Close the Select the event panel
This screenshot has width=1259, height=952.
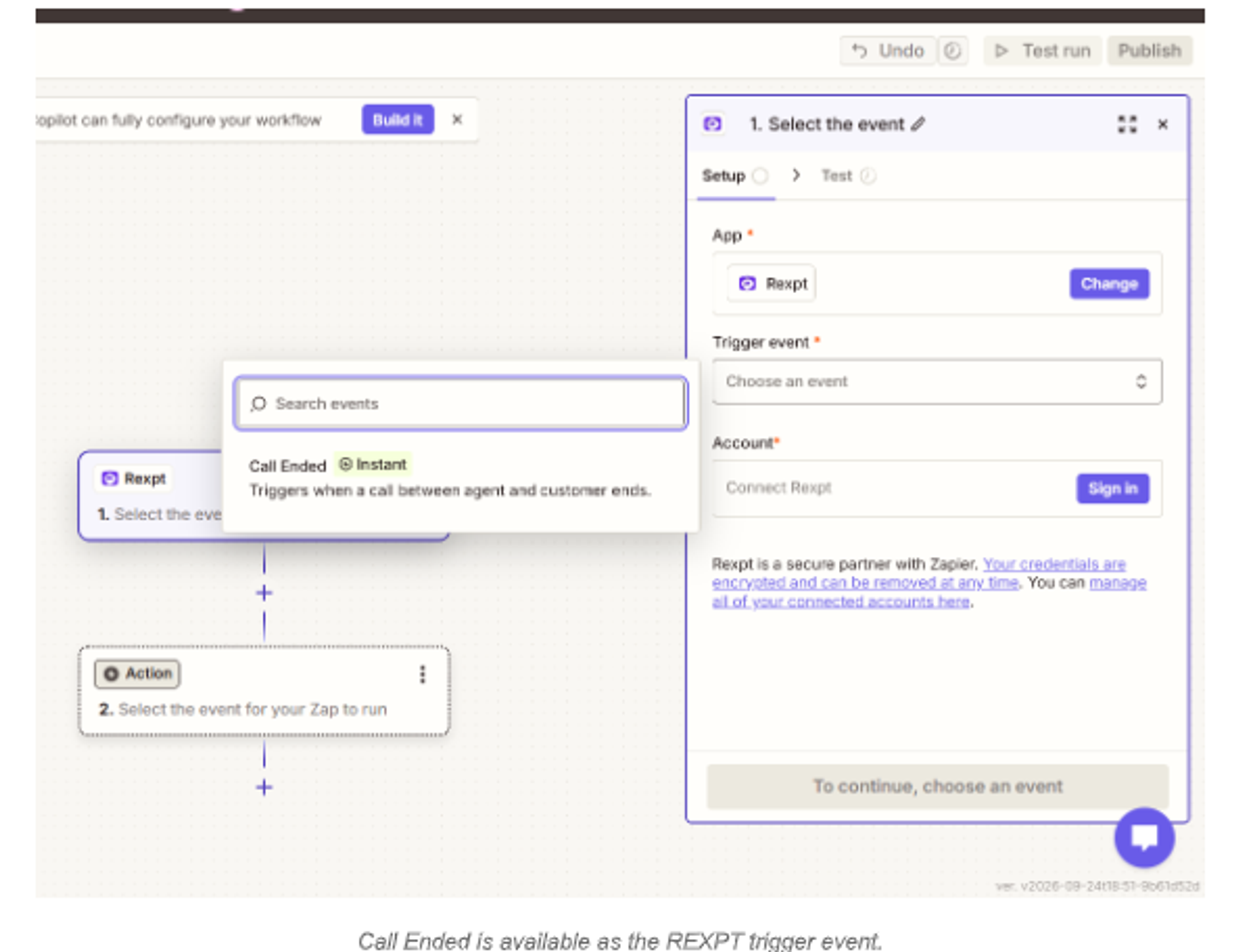pos(1163,125)
